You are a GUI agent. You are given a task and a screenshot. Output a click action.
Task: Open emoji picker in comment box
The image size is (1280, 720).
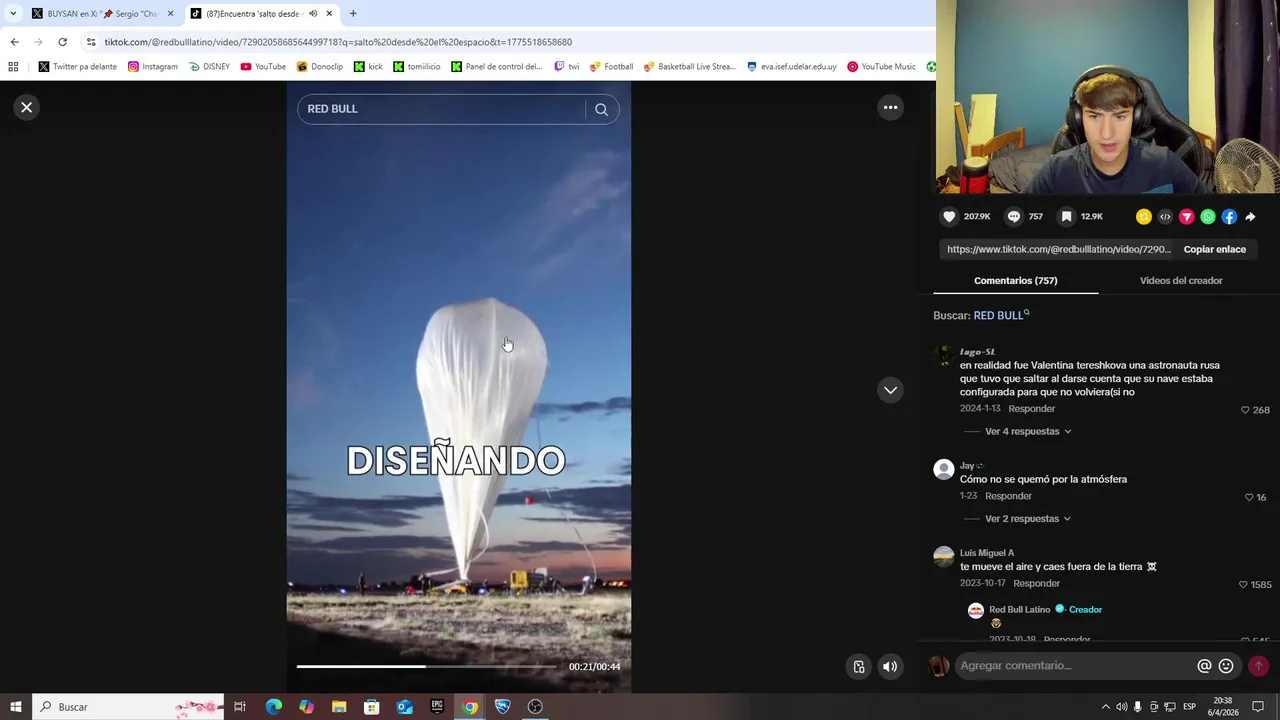click(1226, 666)
